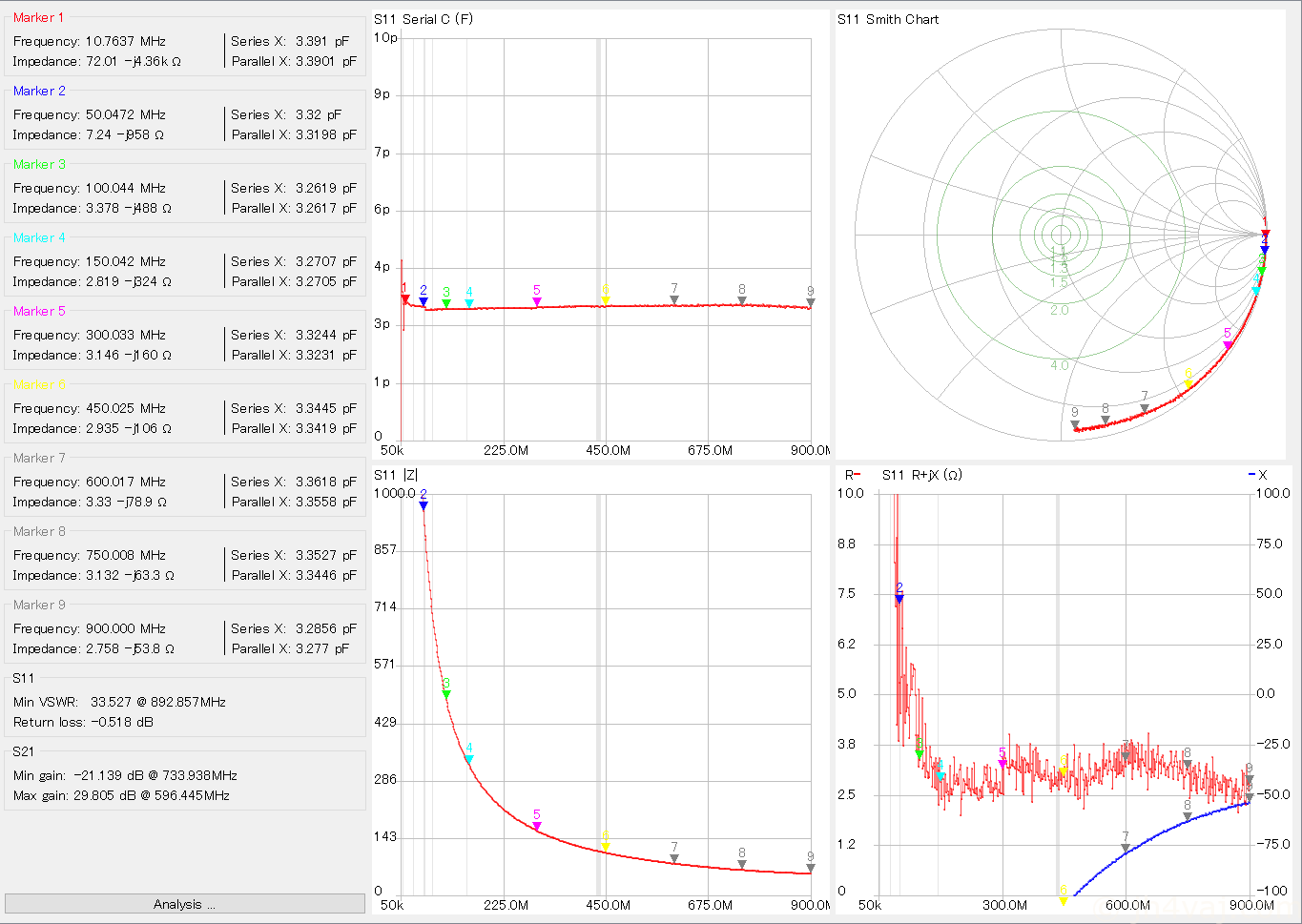The width and height of the screenshot is (1302, 924).
Task: Select frequency value 100.044 MHz
Action: click(x=126, y=188)
